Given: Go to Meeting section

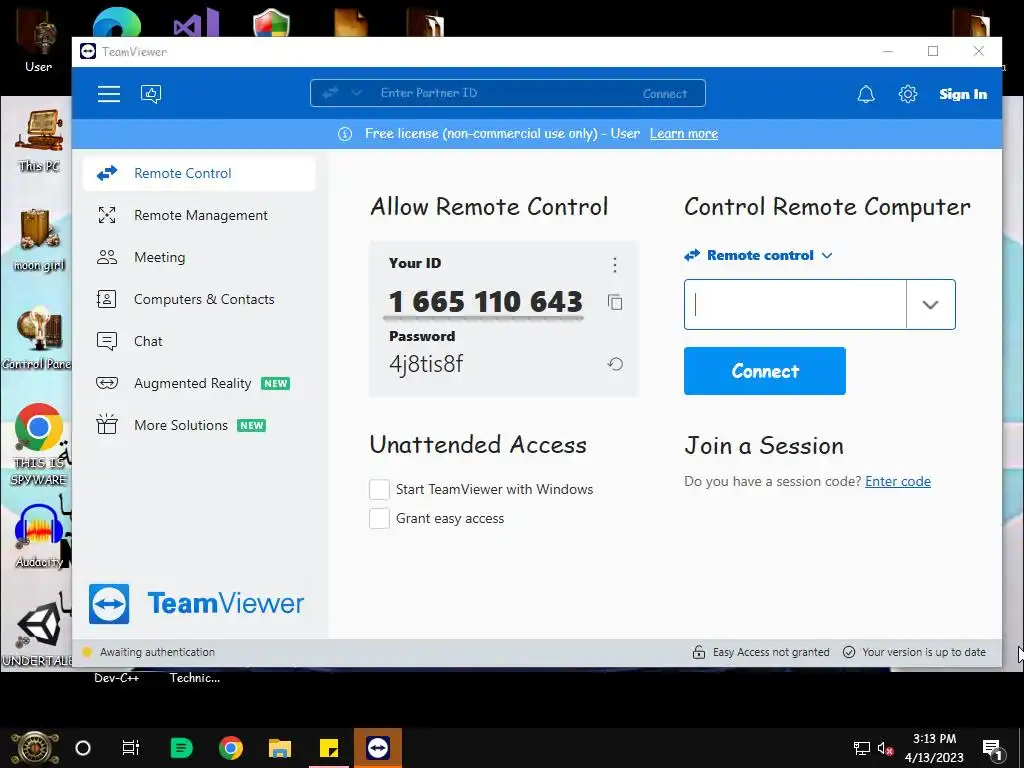Looking at the screenshot, I should point(199,257).
